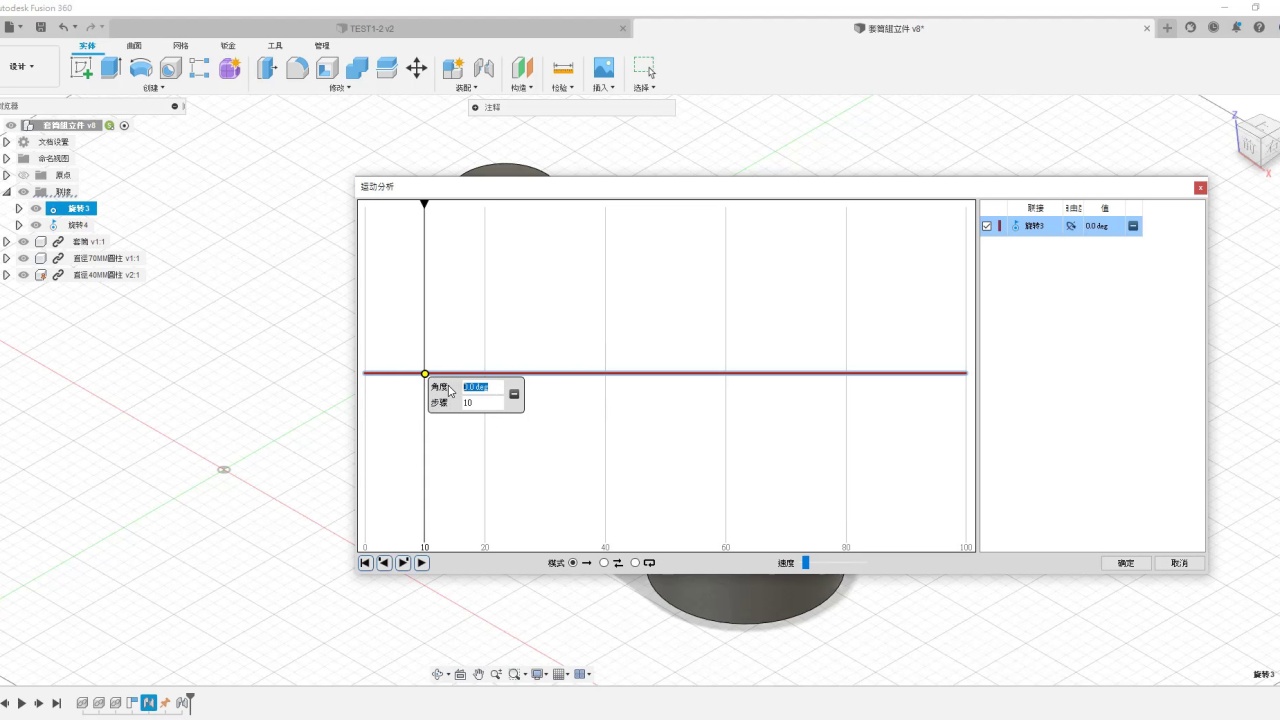Click the Measure ruler icon

[x=563, y=68]
